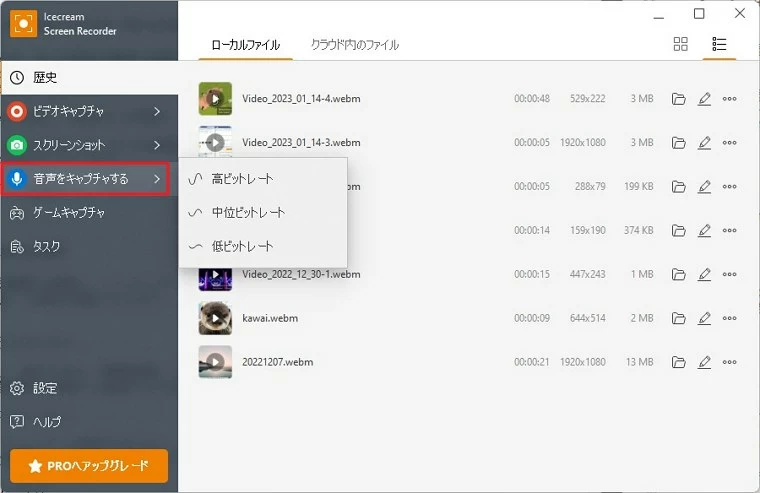Switch to クラウド内のファイル tab
This screenshot has height=493, width=760.
pos(354,45)
